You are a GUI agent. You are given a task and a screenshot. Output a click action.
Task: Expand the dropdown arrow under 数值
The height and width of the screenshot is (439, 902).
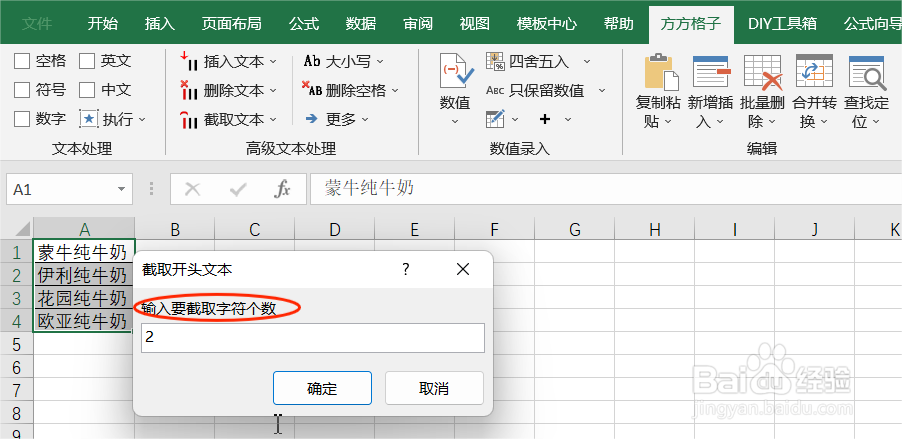point(455,121)
